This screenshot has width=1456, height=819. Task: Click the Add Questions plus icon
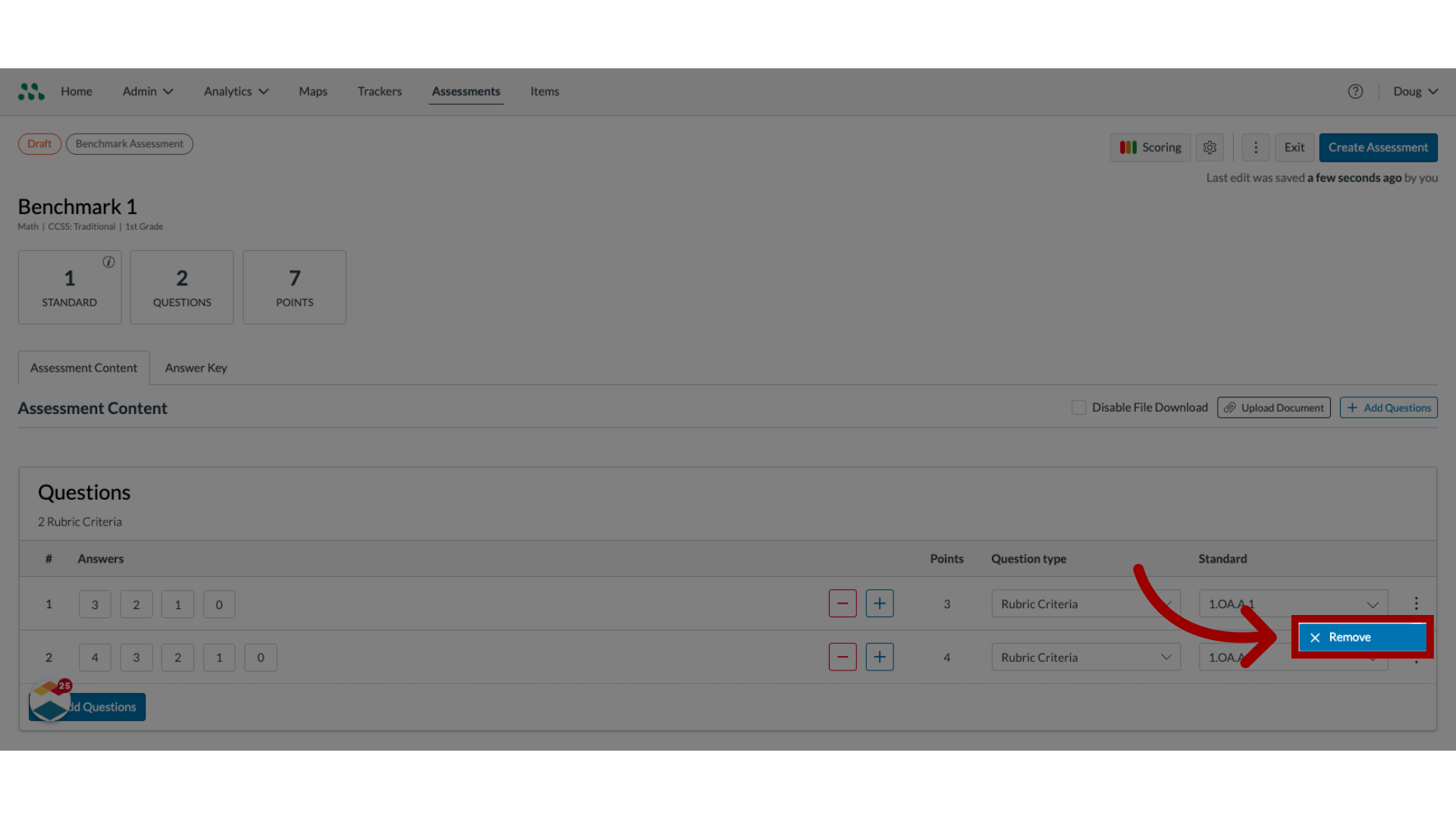(1352, 407)
